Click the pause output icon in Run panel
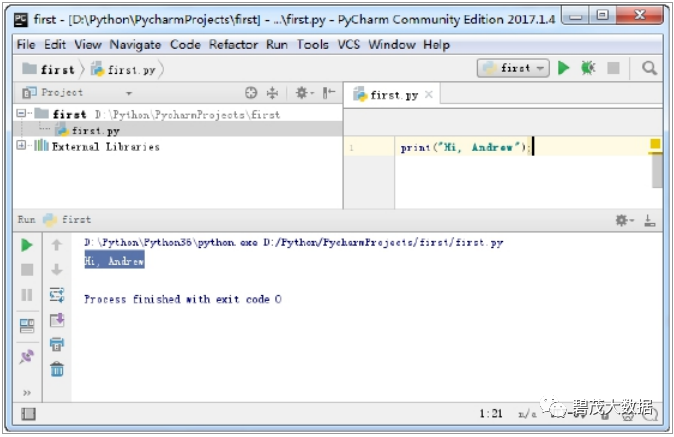The width and height of the screenshot is (674, 437). click(27, 295)
